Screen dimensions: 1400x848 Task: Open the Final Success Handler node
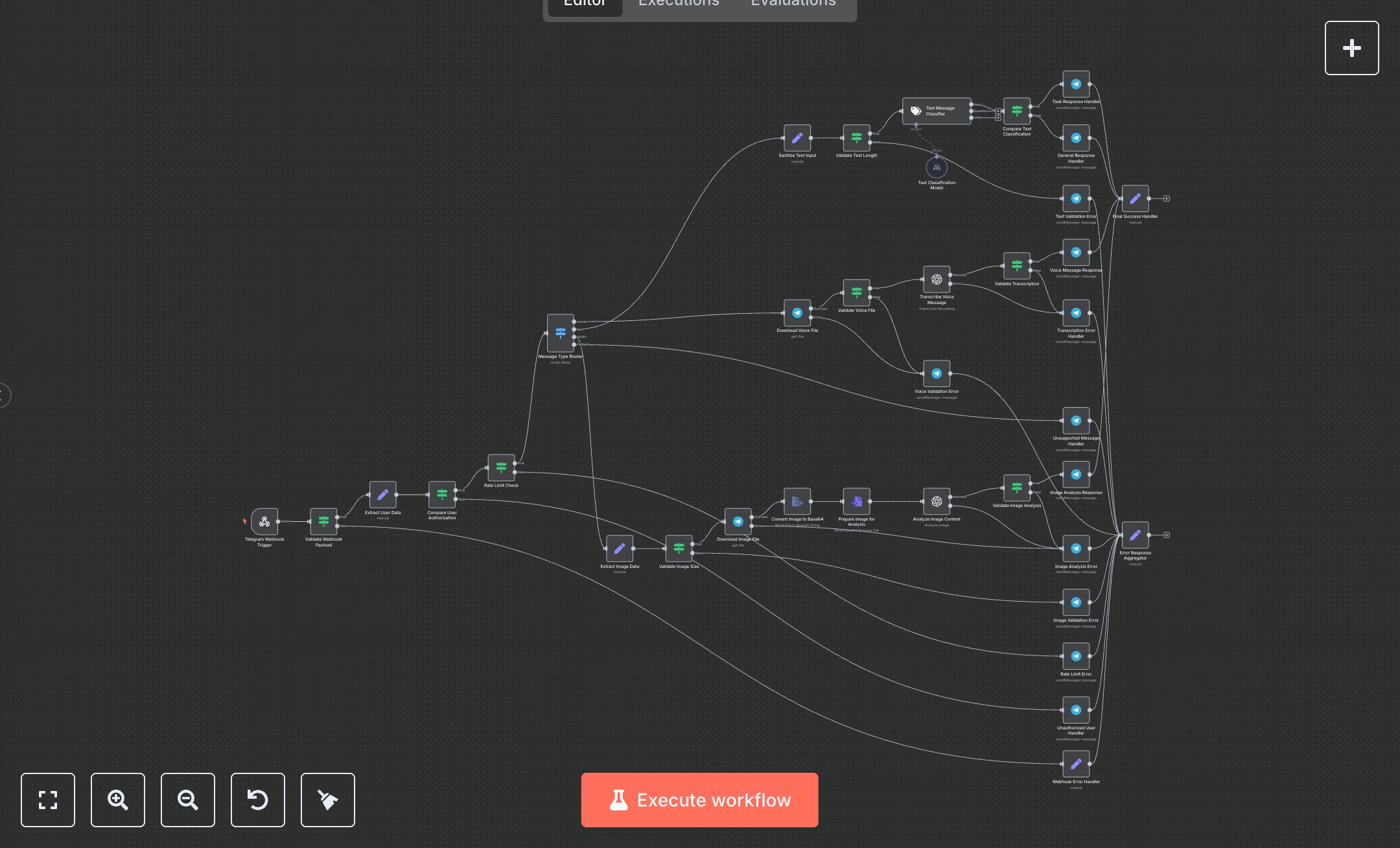tap(1135, 199)
